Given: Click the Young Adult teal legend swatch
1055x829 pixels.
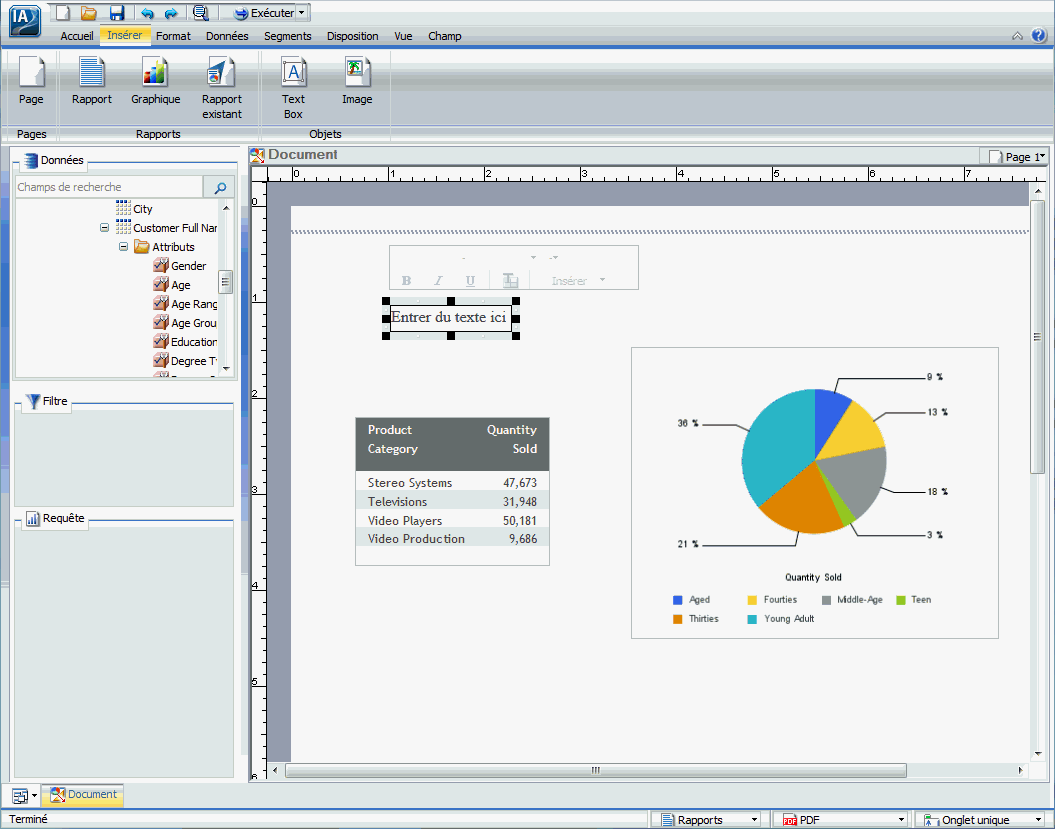Looking at the screenshot, I should (752, 619).
